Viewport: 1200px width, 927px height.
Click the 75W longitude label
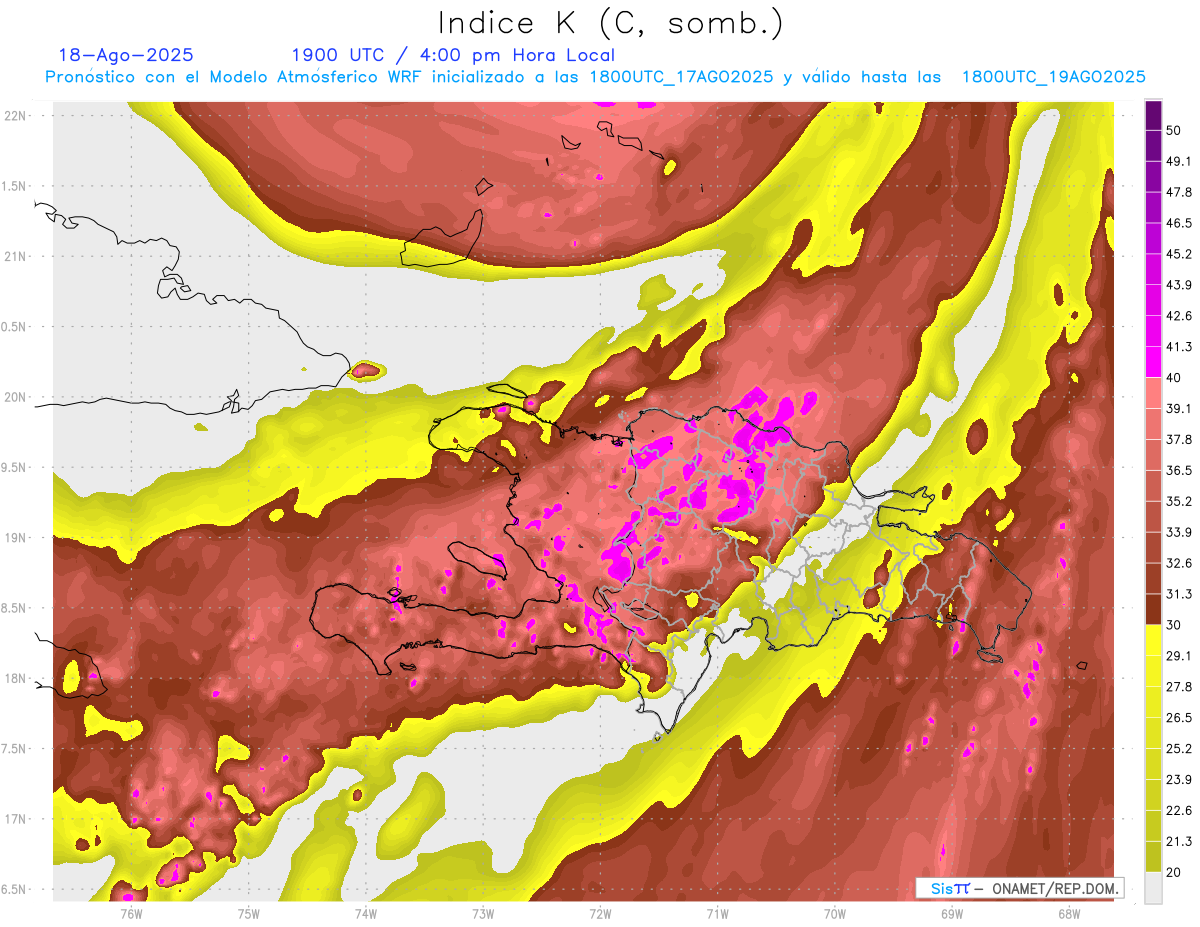coord(249,913)
